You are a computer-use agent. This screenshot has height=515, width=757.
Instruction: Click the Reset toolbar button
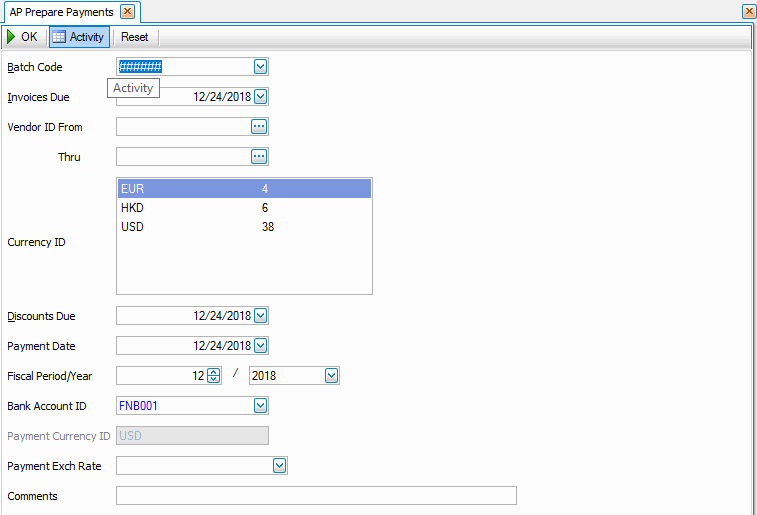point(134,37)
